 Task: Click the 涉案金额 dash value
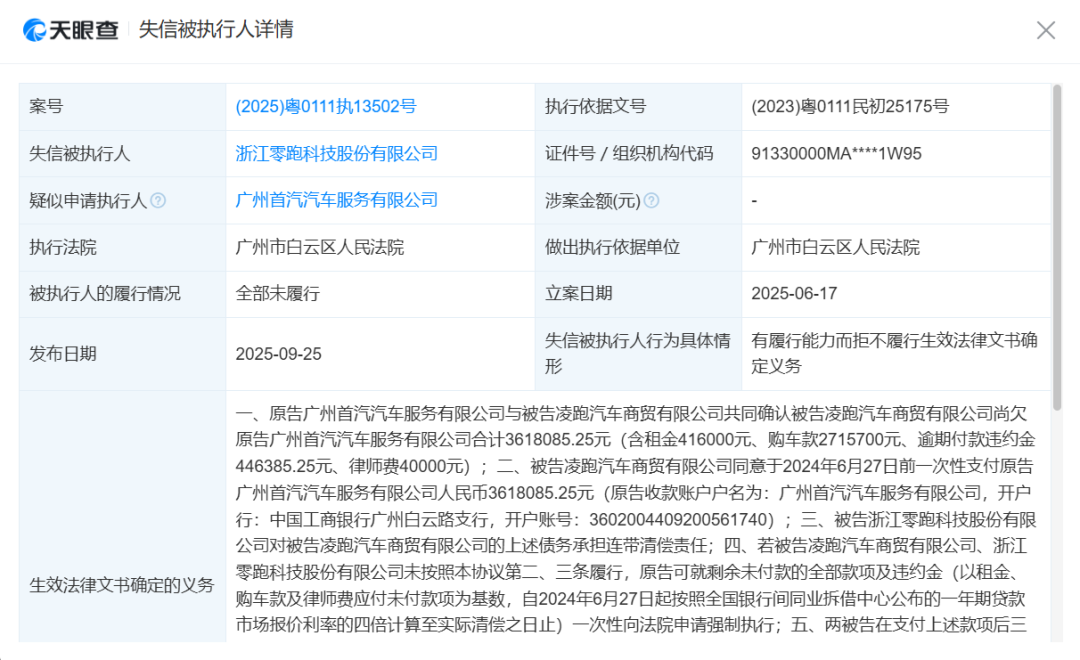tap(750, 200)
